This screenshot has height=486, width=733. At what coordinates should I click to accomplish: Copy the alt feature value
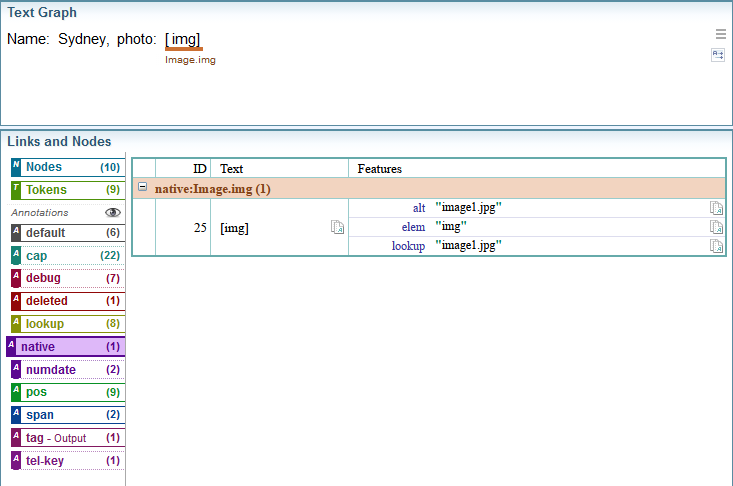(x=716, y=208)
